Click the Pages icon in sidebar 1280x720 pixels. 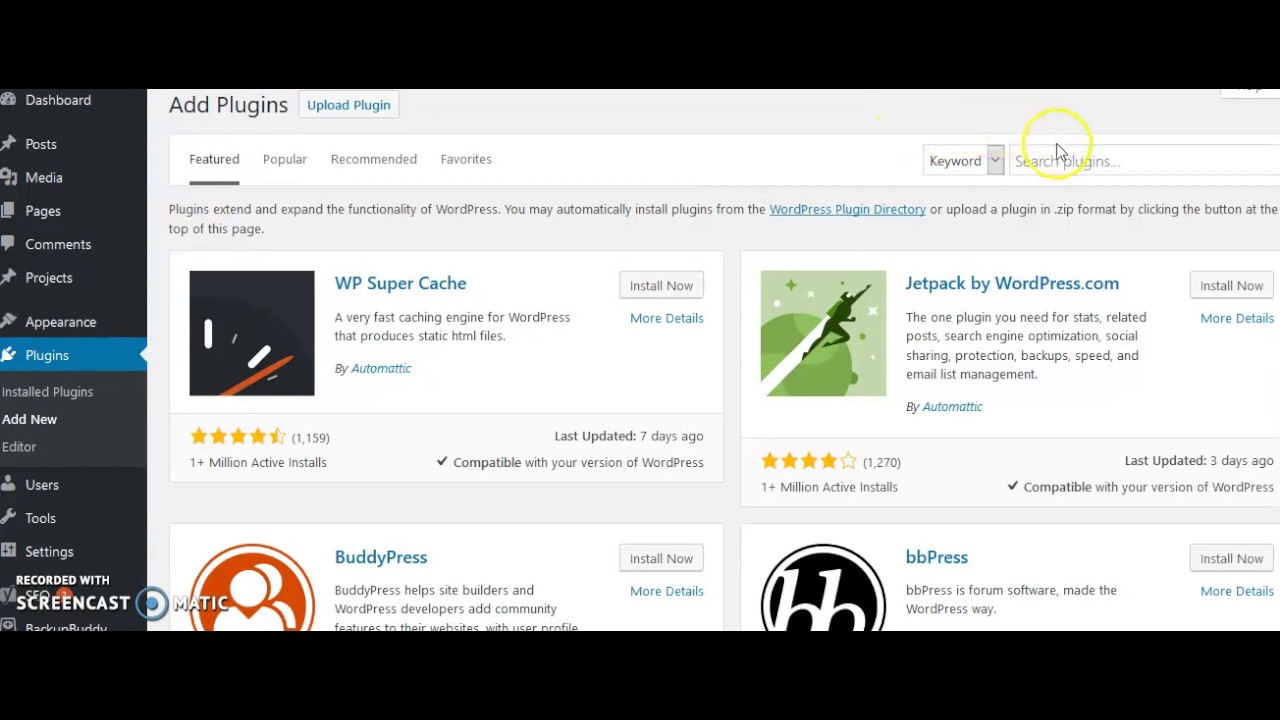point(8,211)
